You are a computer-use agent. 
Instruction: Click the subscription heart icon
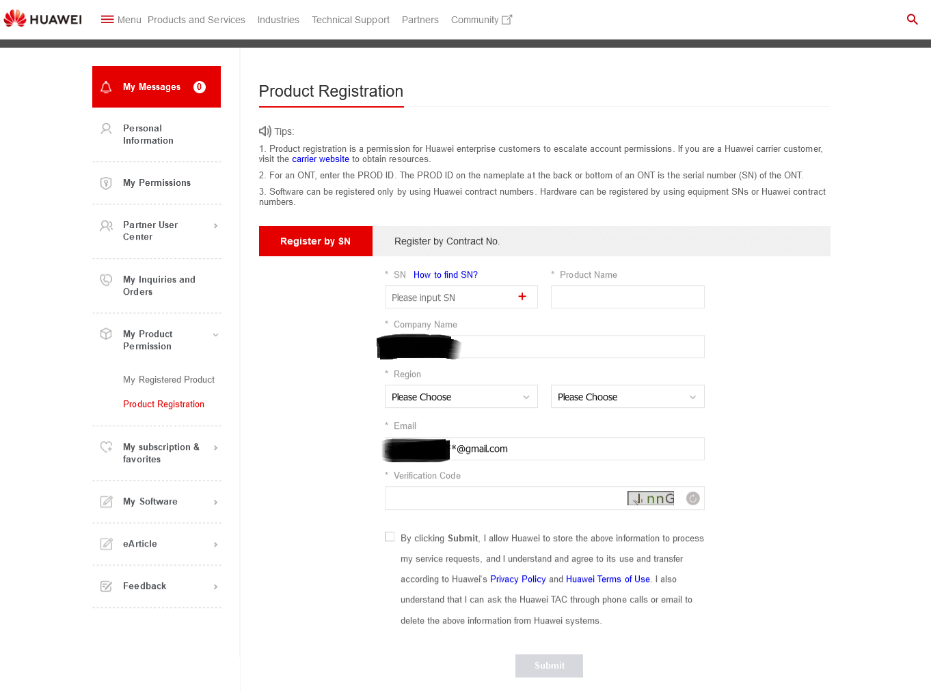106,447
